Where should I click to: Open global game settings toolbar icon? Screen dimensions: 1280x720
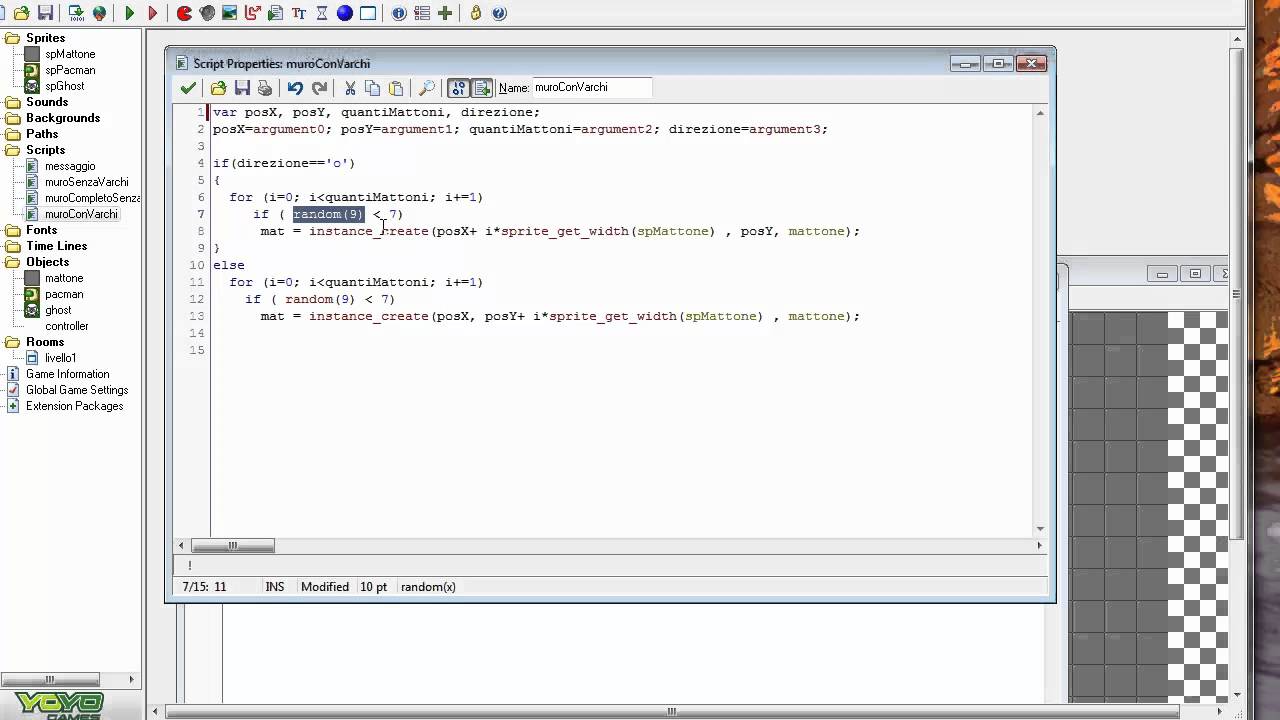coord(422,13)
